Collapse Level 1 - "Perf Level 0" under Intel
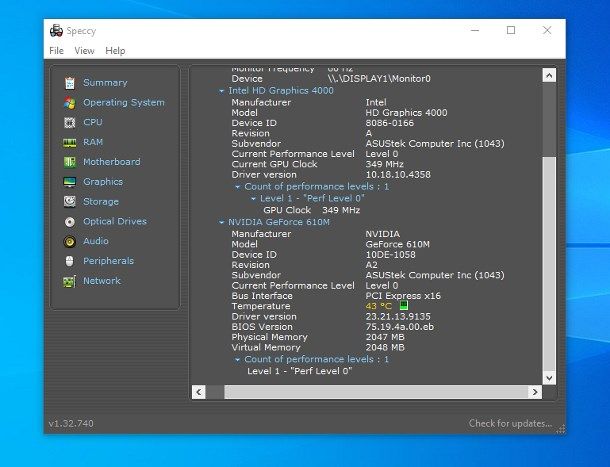Viewport: 610px width, 467px height. click(x=253, y=199)
